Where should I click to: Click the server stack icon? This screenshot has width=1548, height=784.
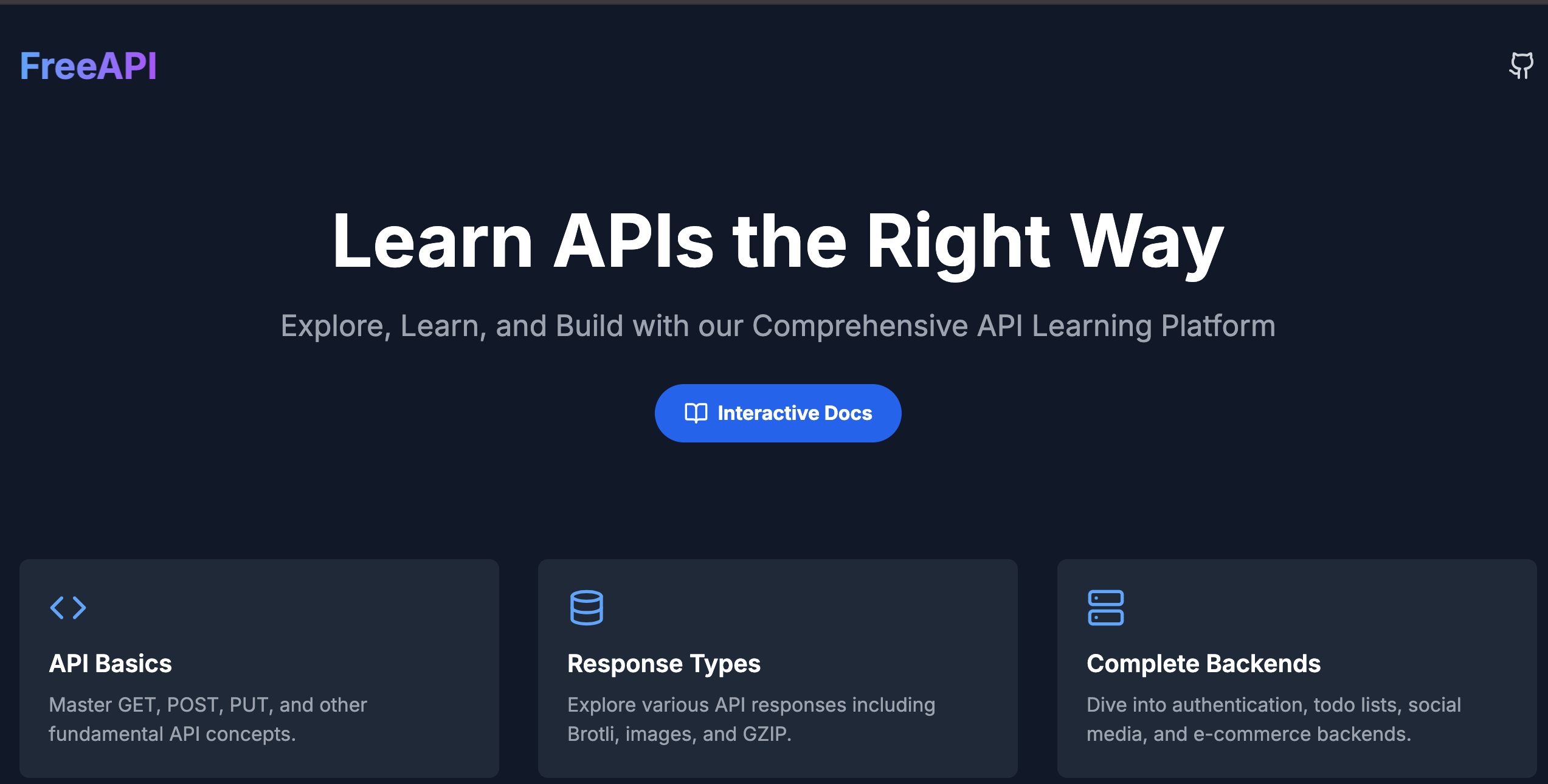1105,607
